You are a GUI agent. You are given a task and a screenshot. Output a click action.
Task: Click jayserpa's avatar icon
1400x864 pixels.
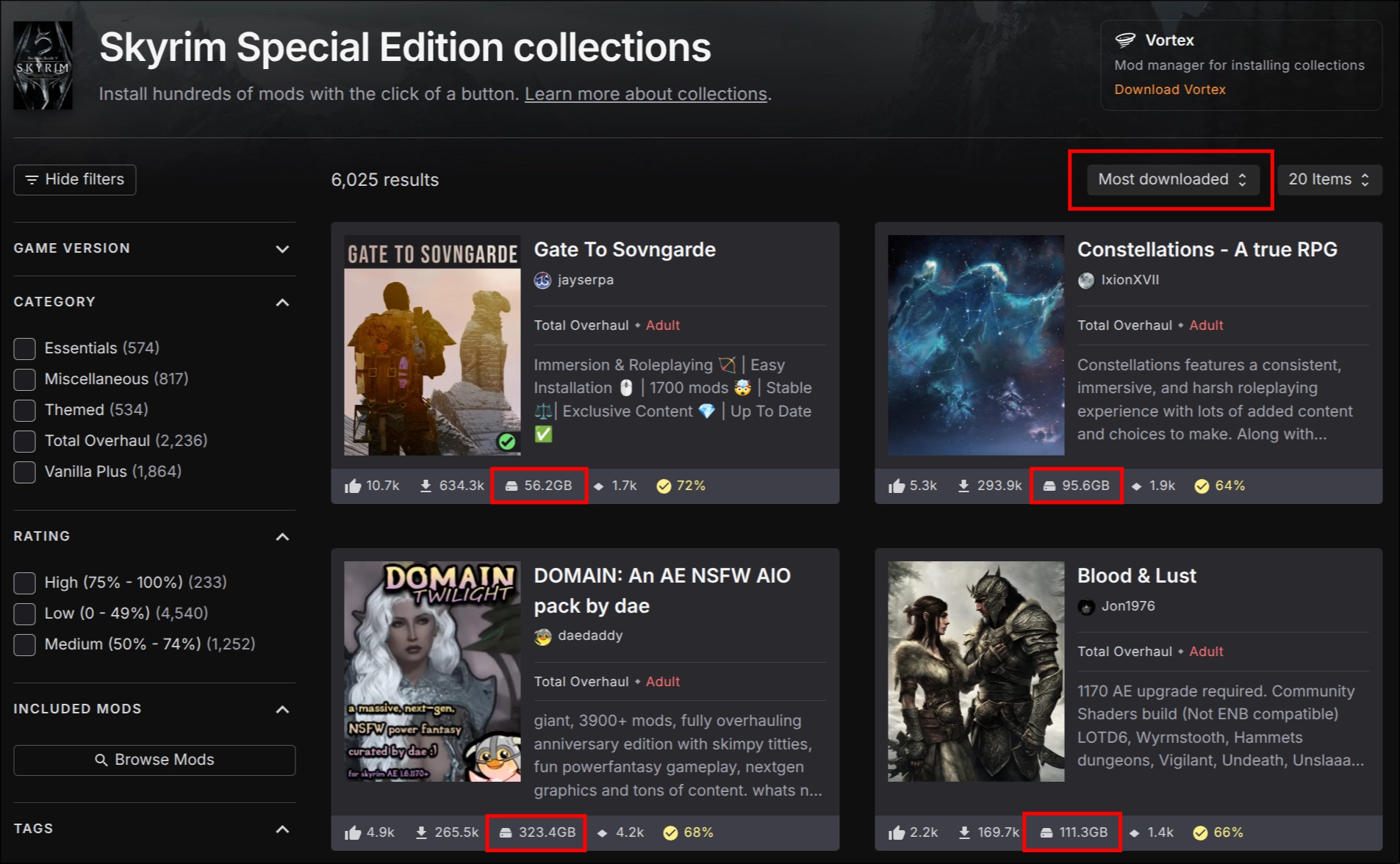click(542, 281)
